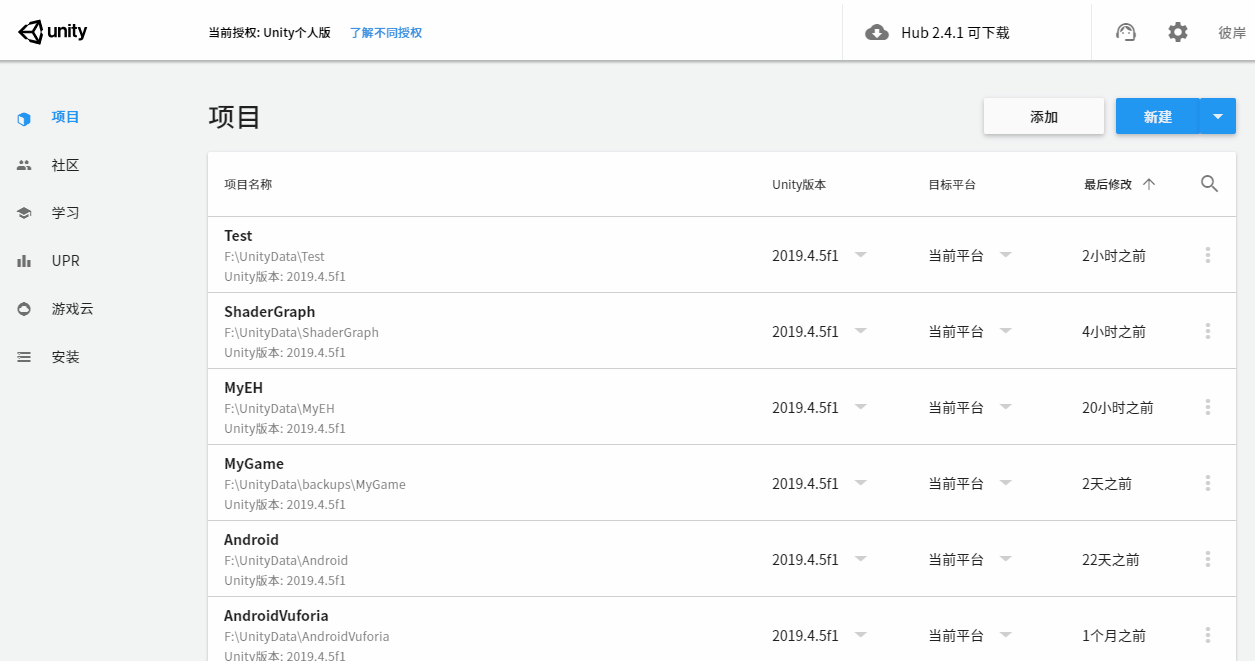Select the UPR sidebar item
Viewport: 1255px width, 661px height.
65,261
